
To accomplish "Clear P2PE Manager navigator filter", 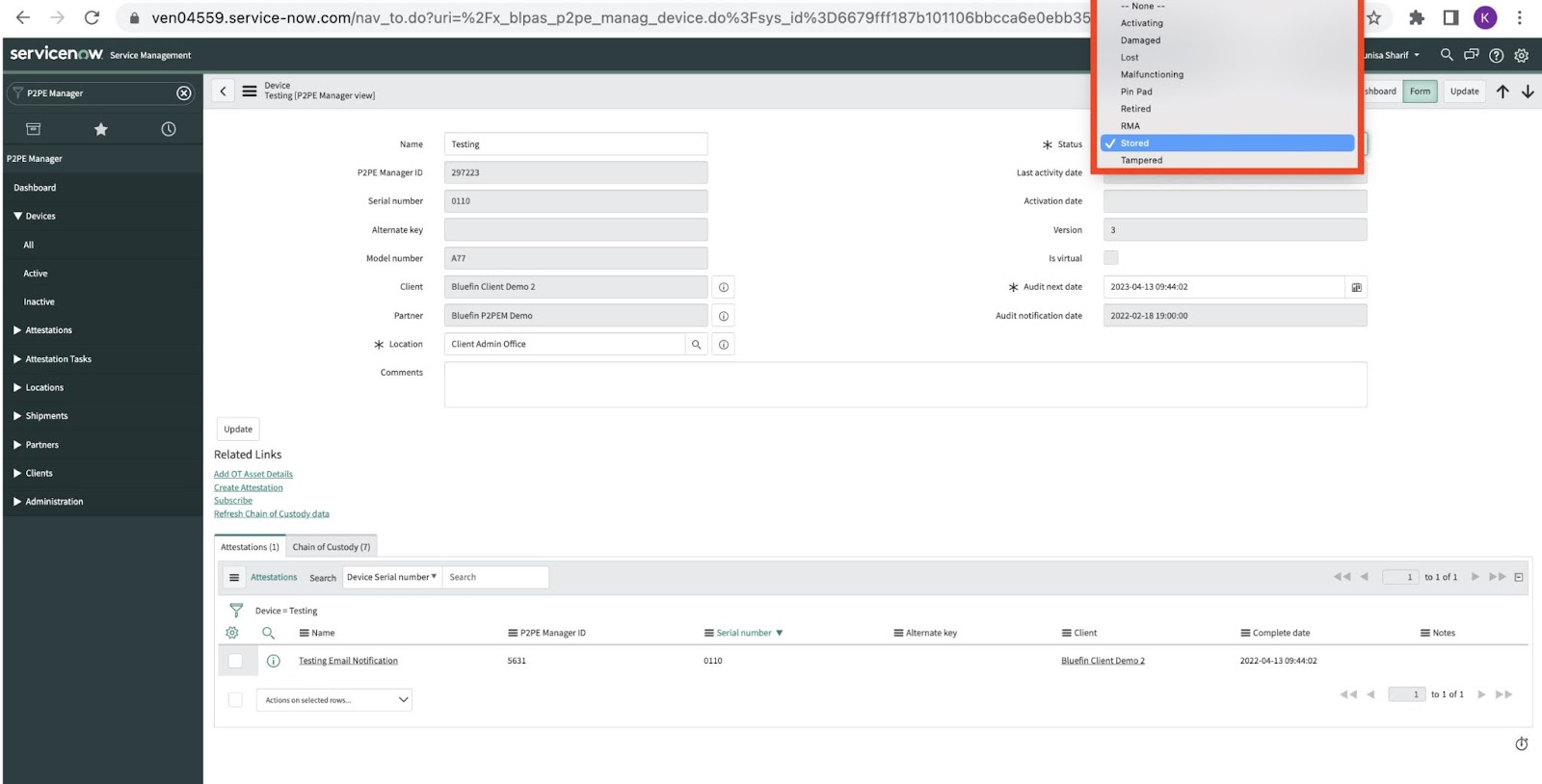I will (184, 93).
